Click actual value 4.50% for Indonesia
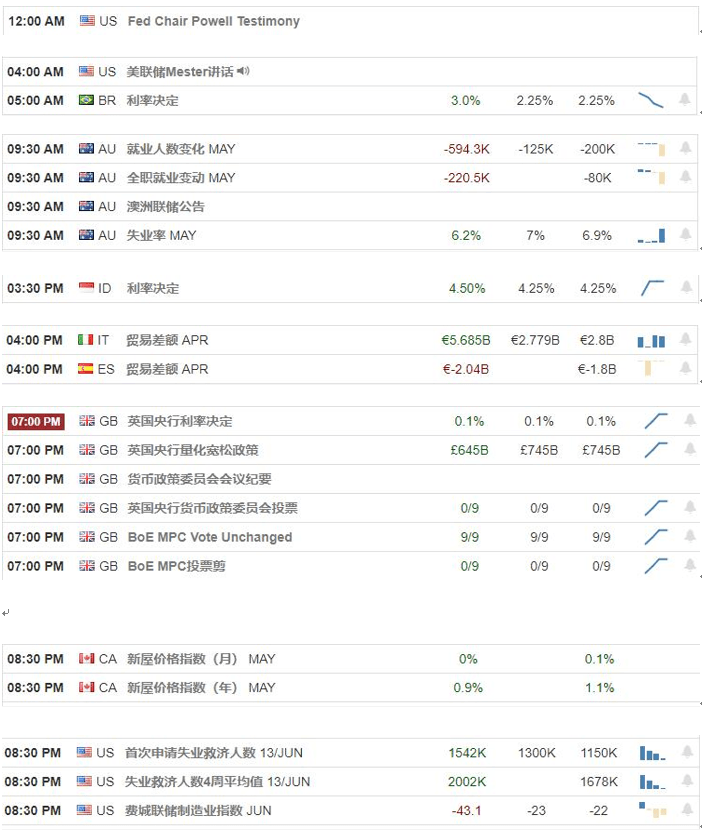 [467, 288]
